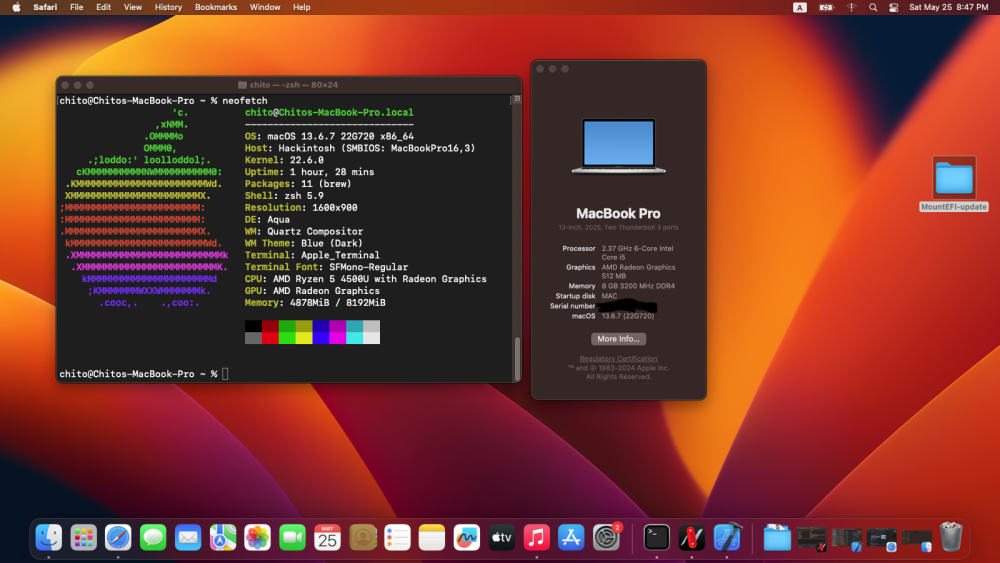Close the About This Mac window

(x=540, y=69)
